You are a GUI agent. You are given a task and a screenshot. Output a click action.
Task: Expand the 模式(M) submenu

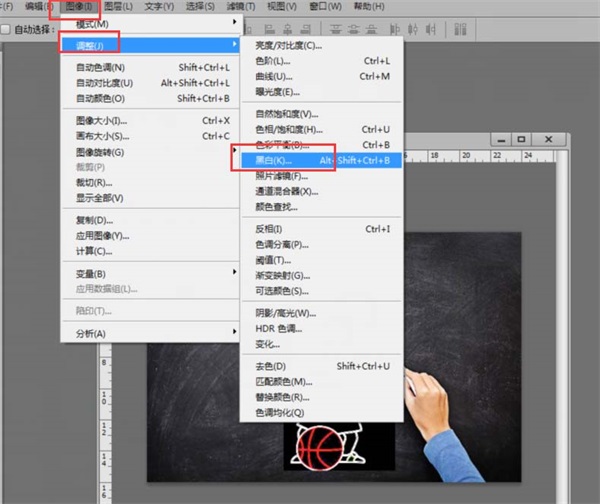pyautogui.click(x=151, y=24)
